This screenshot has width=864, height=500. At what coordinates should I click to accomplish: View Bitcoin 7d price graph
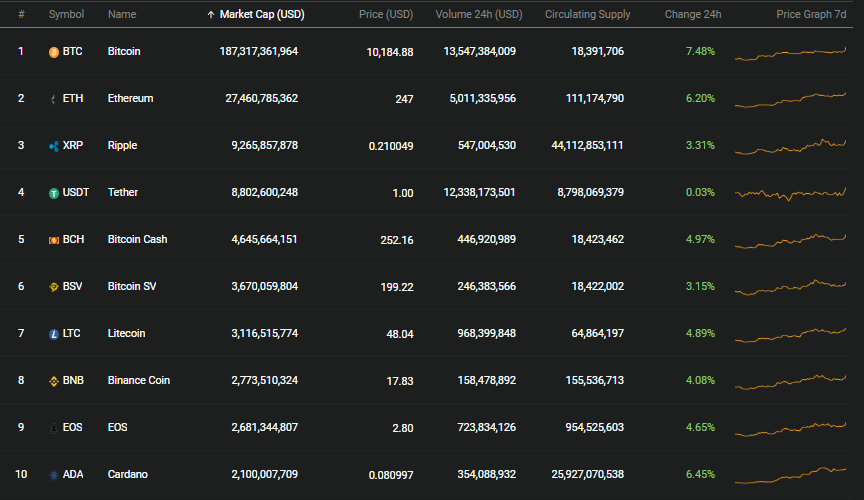[790, 53]
